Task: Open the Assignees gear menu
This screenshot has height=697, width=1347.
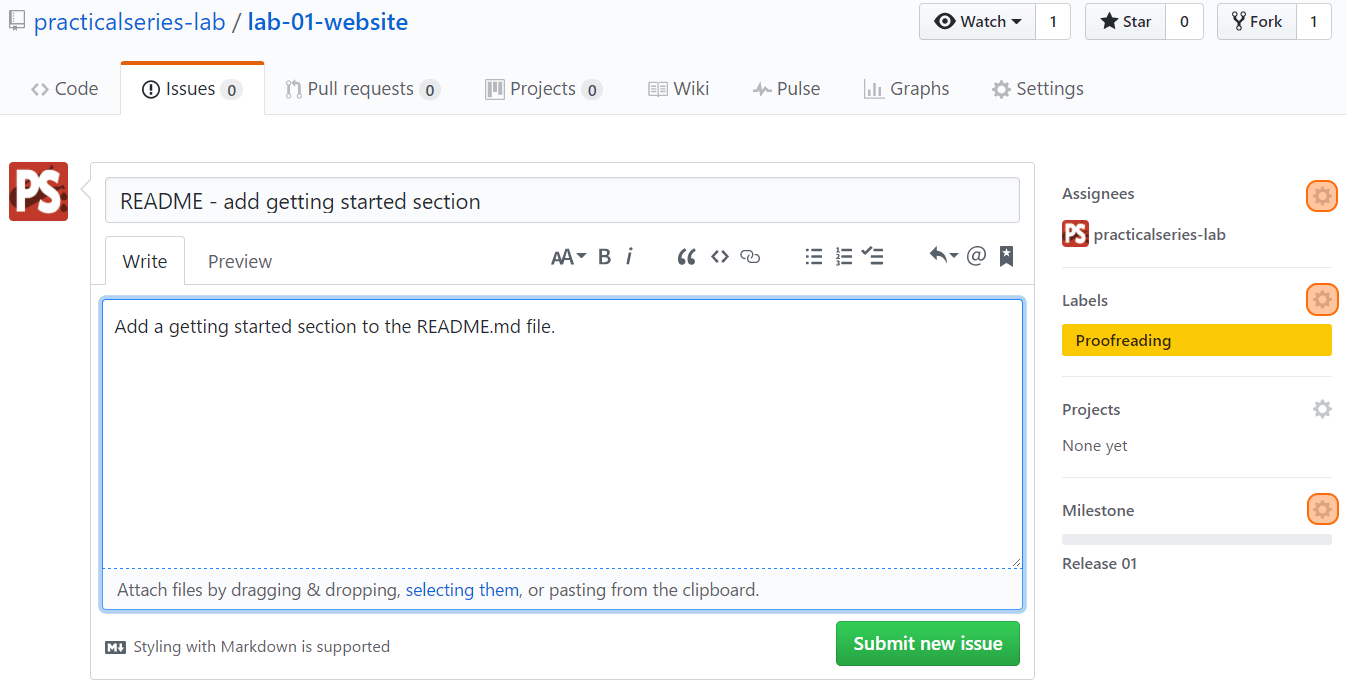Action: tap(1322, 196)
